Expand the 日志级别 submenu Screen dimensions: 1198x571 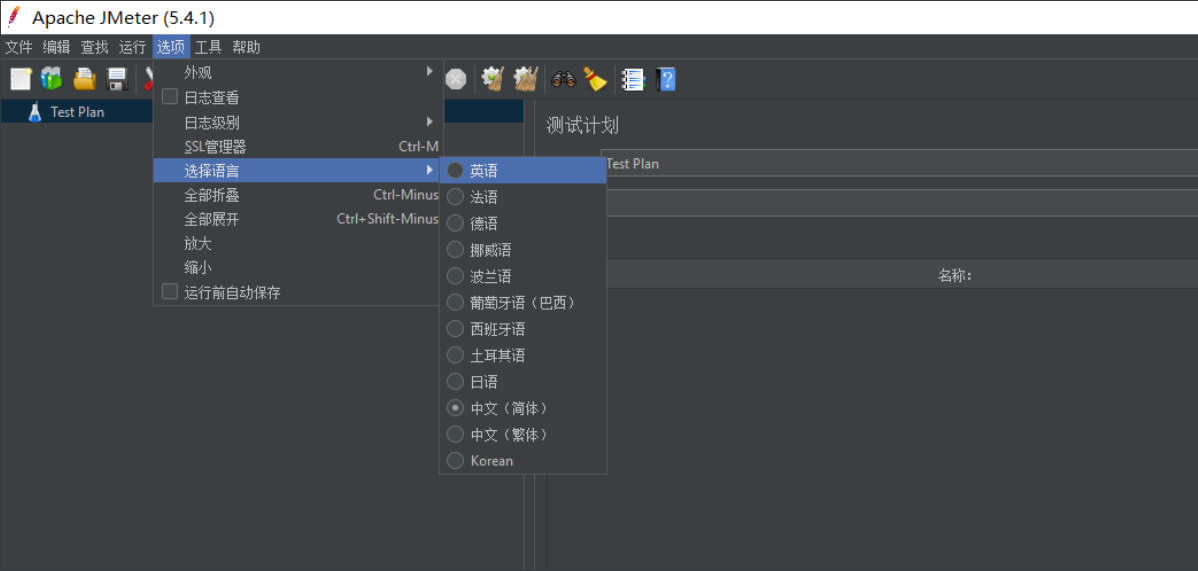pos(298,122)
